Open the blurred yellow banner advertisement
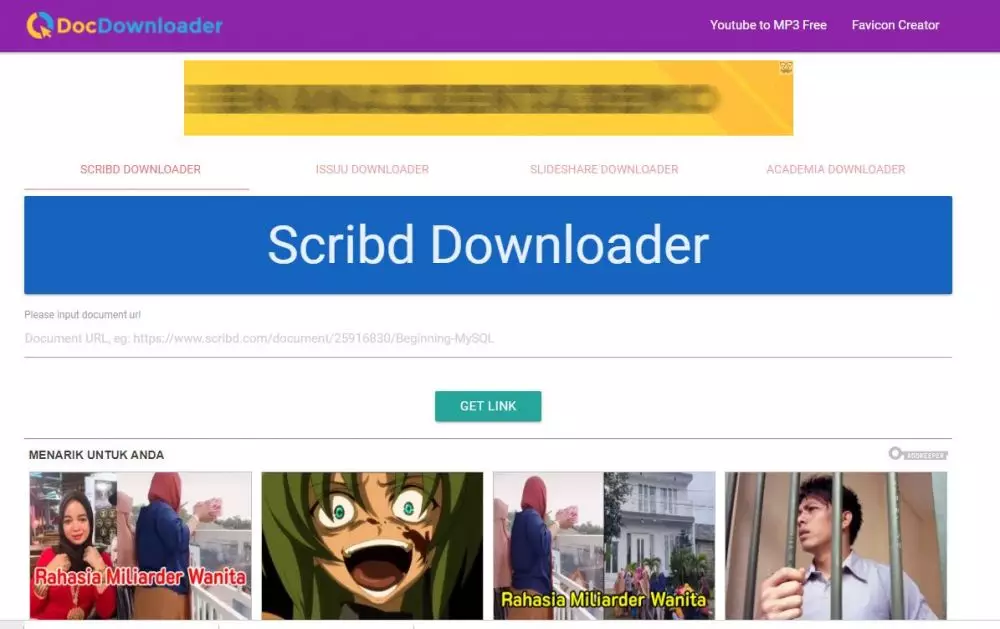1000x629 pixels. click(488, 97)
